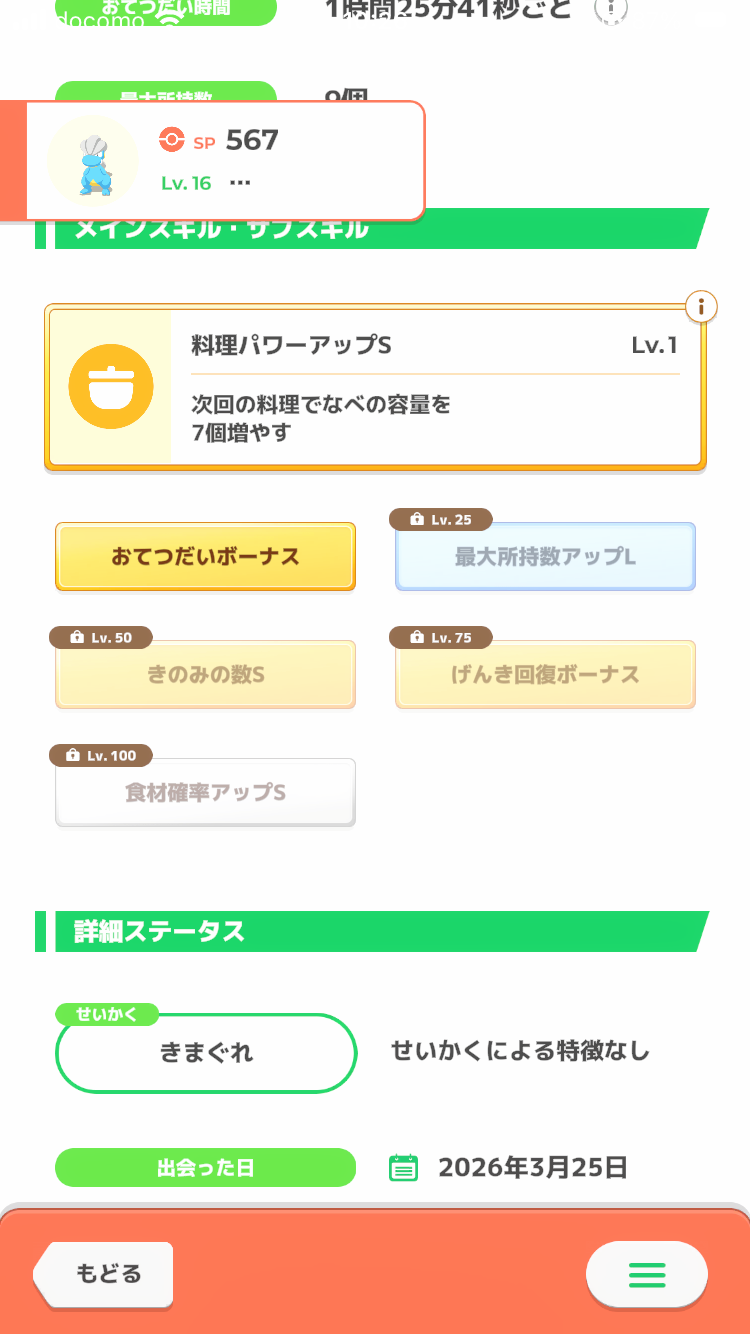Tap the Pokémon portrait thumbnail
Screen dimensions: 750x1334
coord(93,161)
